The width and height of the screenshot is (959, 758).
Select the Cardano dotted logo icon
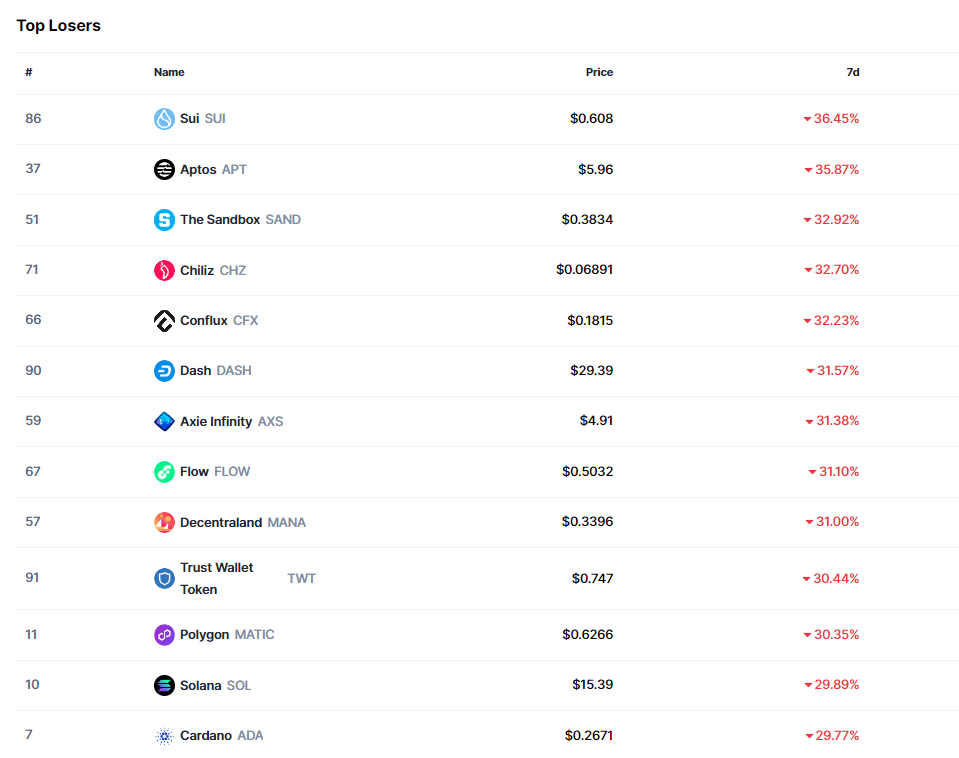[x=164, y=736]
